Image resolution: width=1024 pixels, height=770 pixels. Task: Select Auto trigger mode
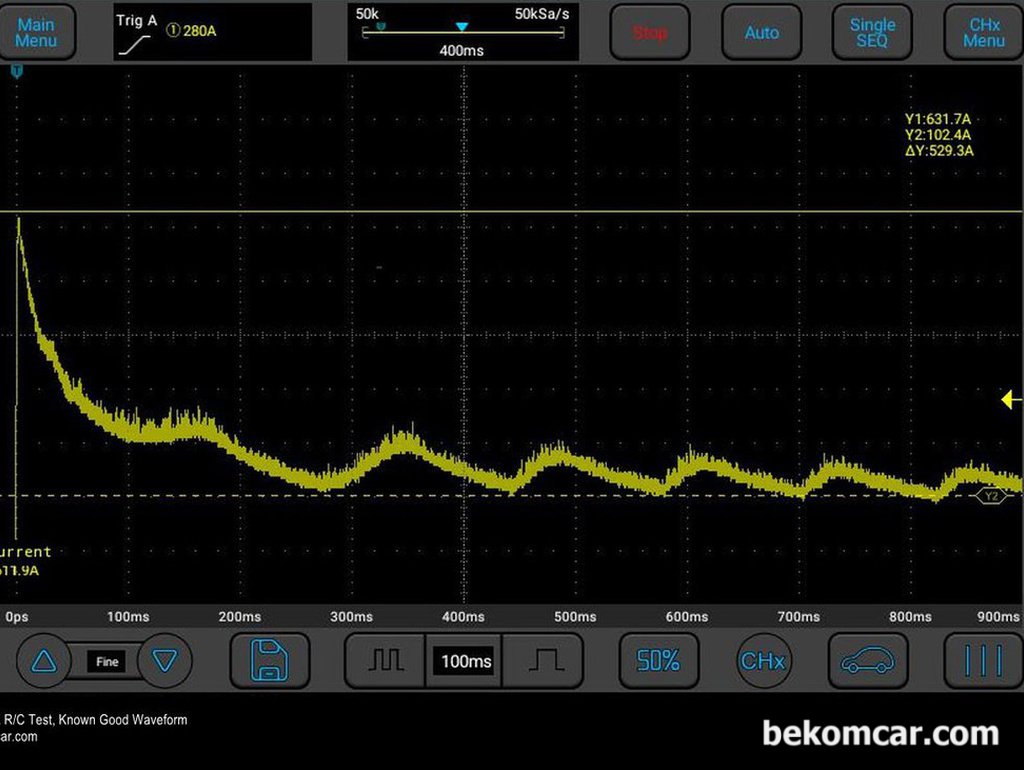point(761,32)
